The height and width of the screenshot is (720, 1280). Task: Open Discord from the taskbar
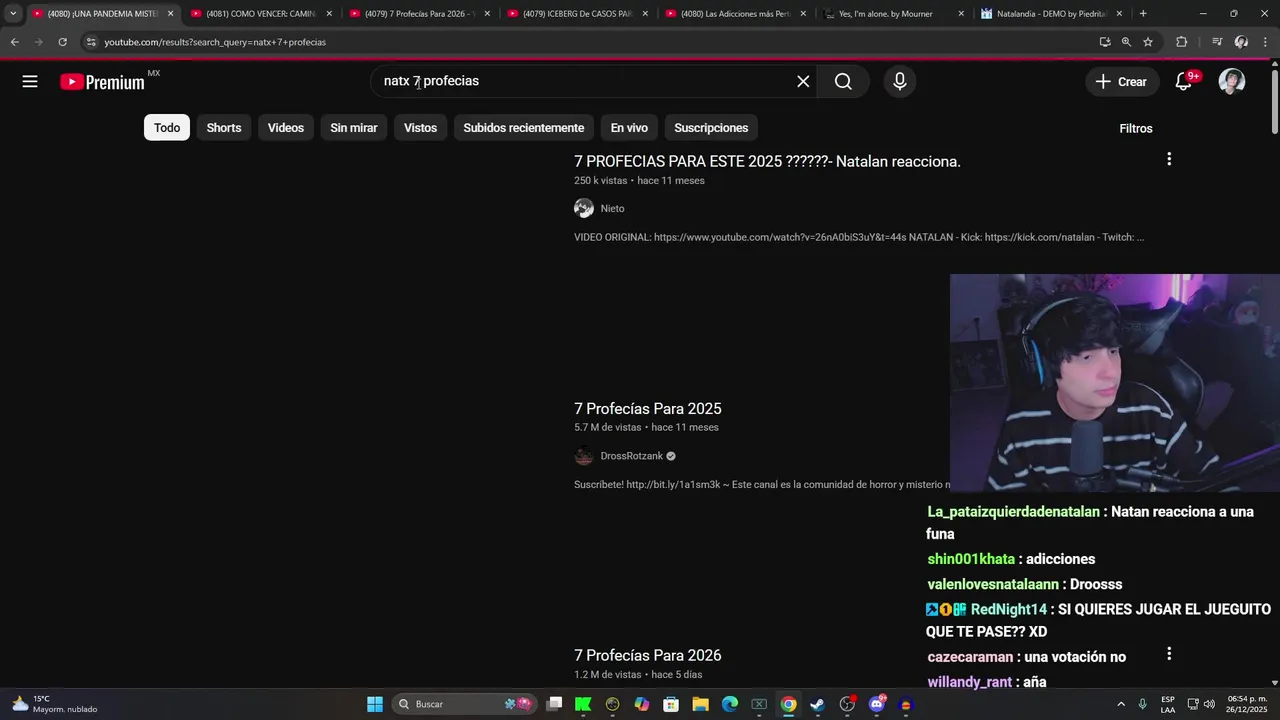(x=877, y=704)
